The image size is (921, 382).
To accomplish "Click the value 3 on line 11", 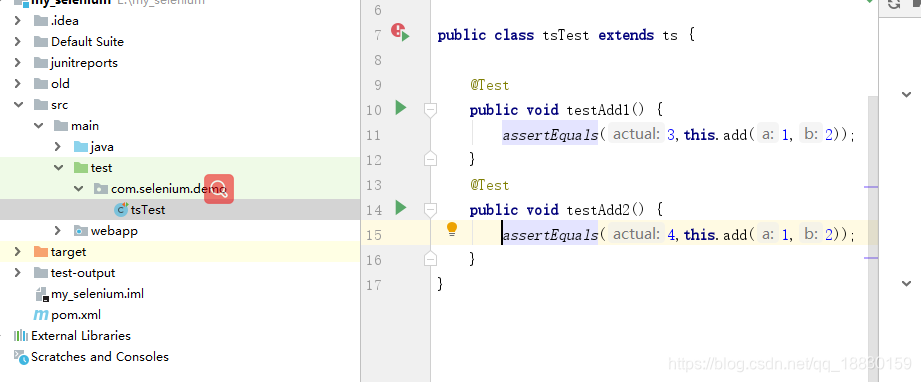I will 671,135.
